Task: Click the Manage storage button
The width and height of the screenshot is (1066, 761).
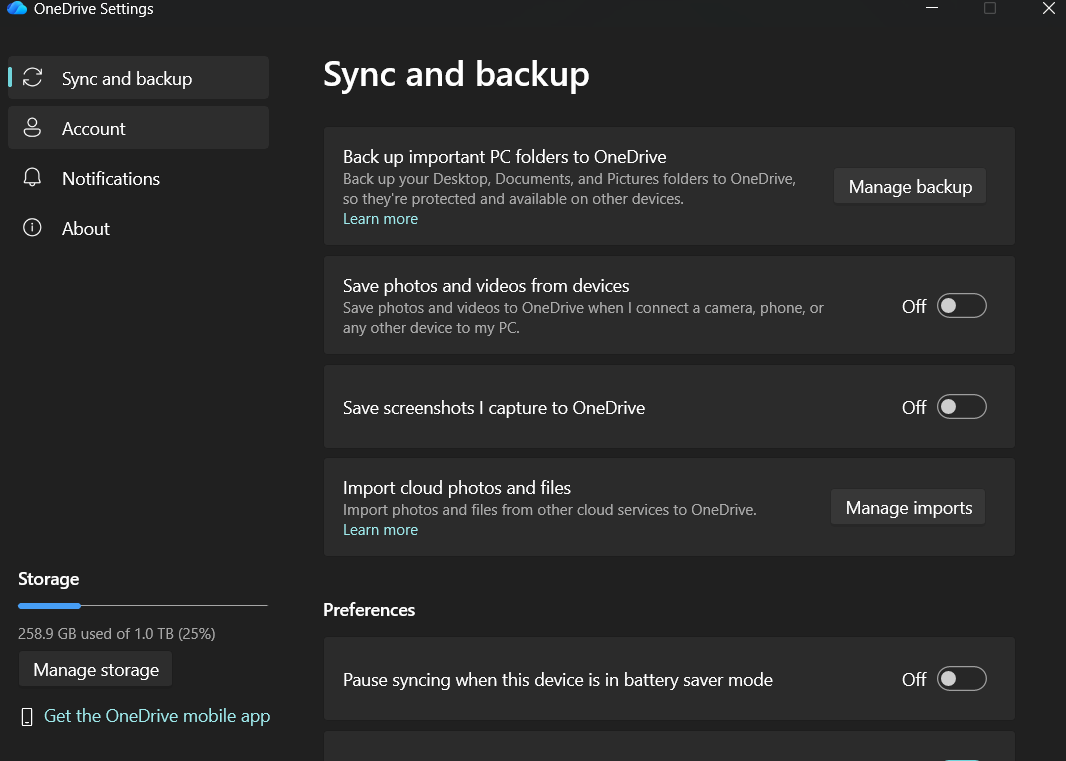Action: coord(96,670)
